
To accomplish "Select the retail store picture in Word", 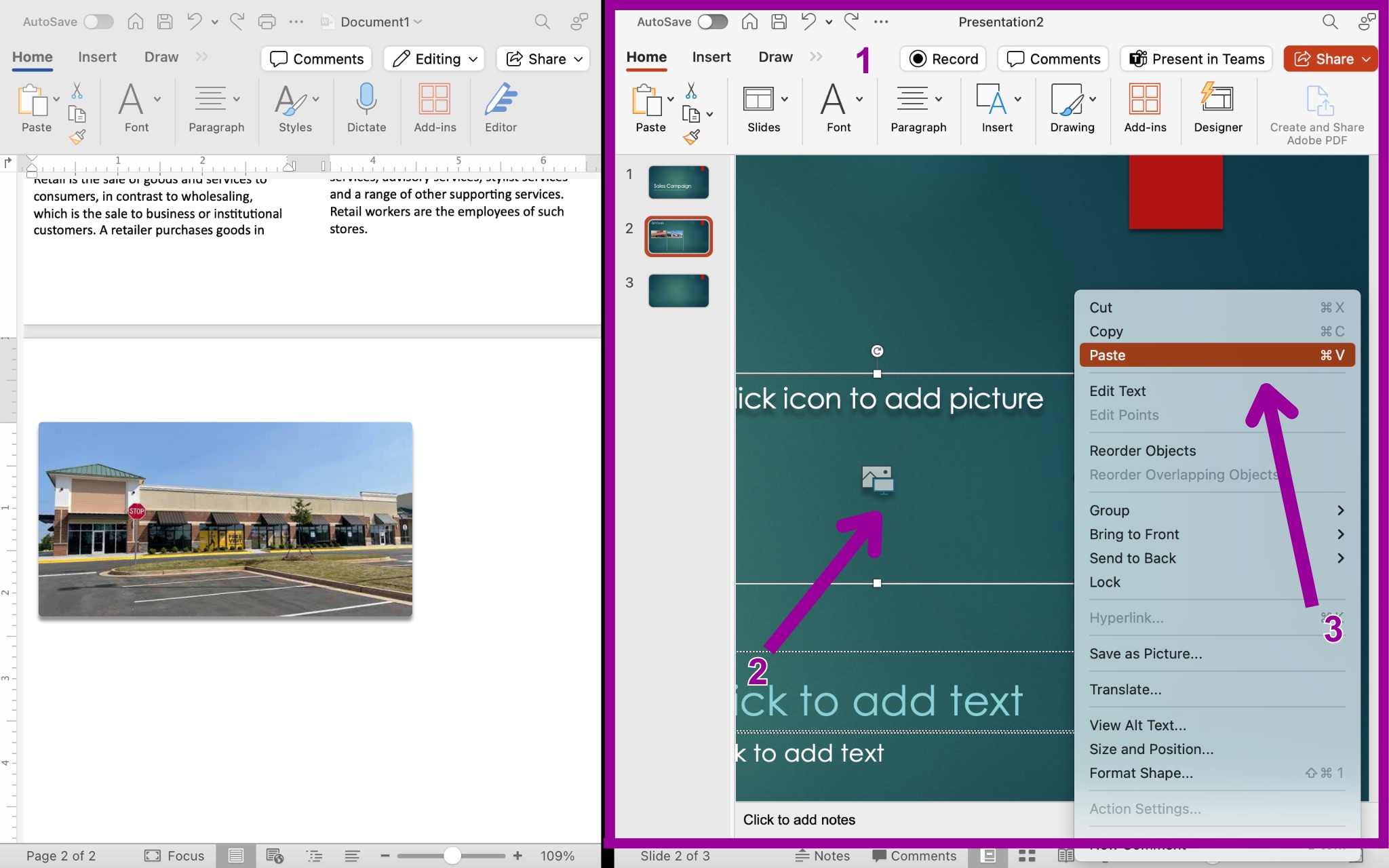I will click(x=225, y=519).
